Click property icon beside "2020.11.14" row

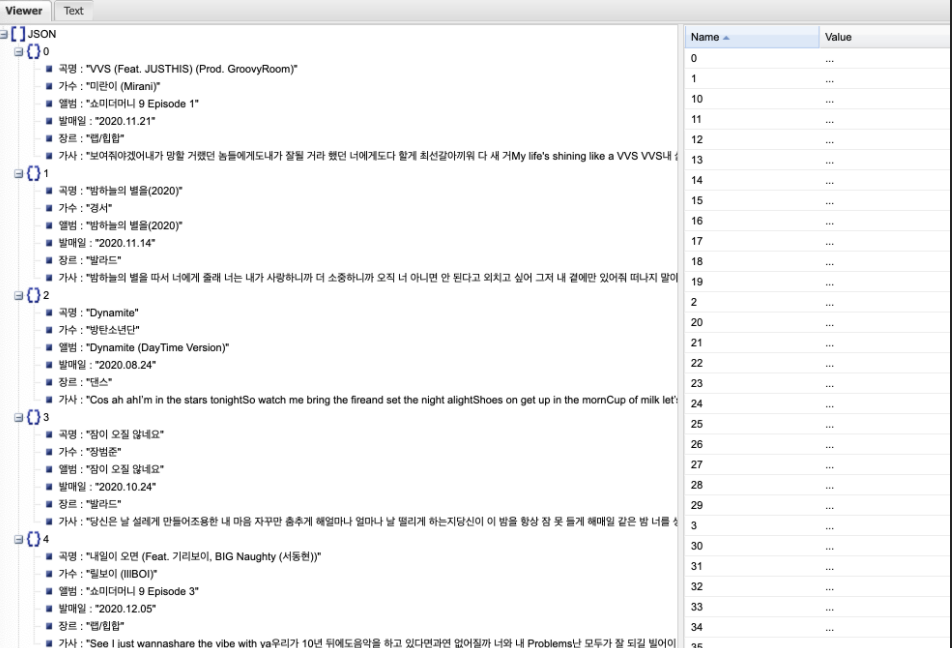click(49, 243)
